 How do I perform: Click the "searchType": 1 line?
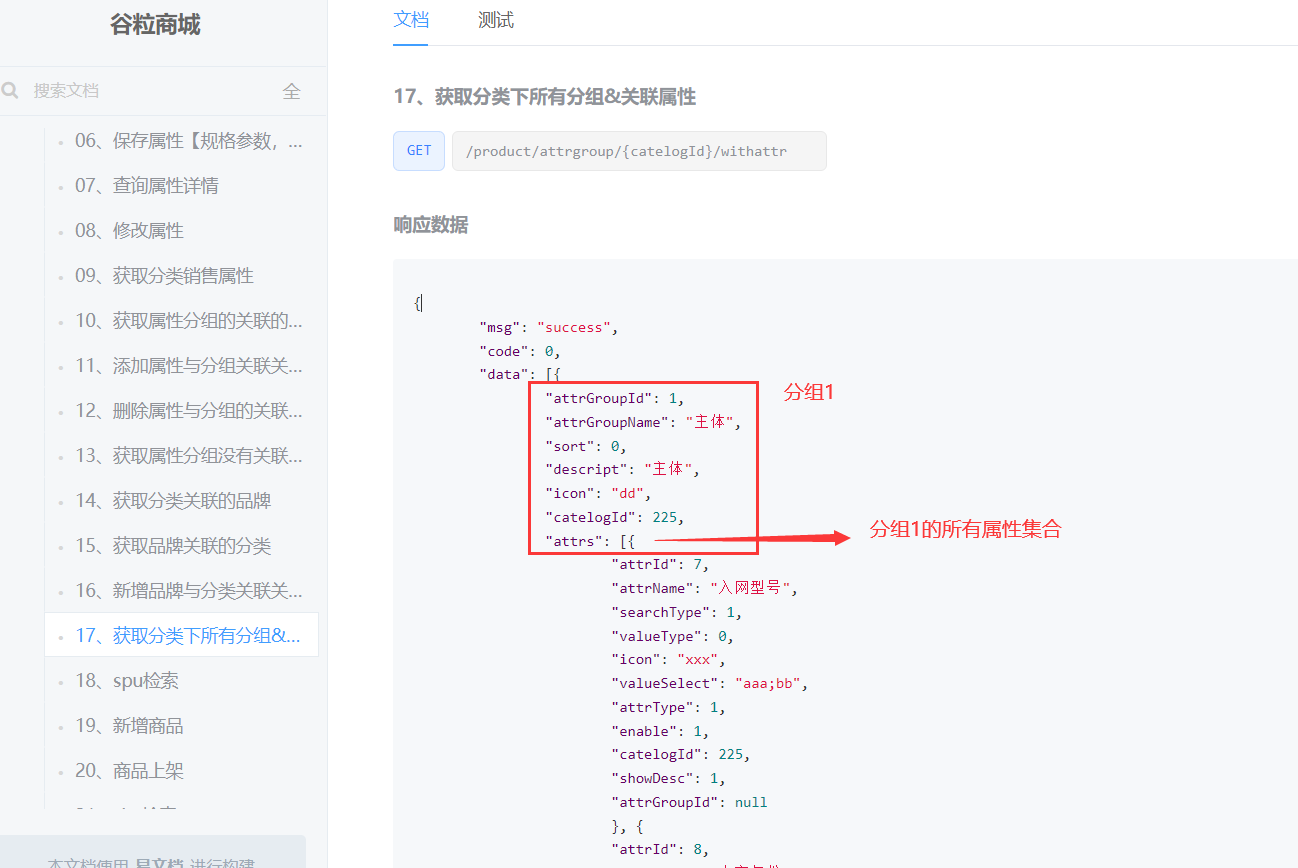(677, 612)
